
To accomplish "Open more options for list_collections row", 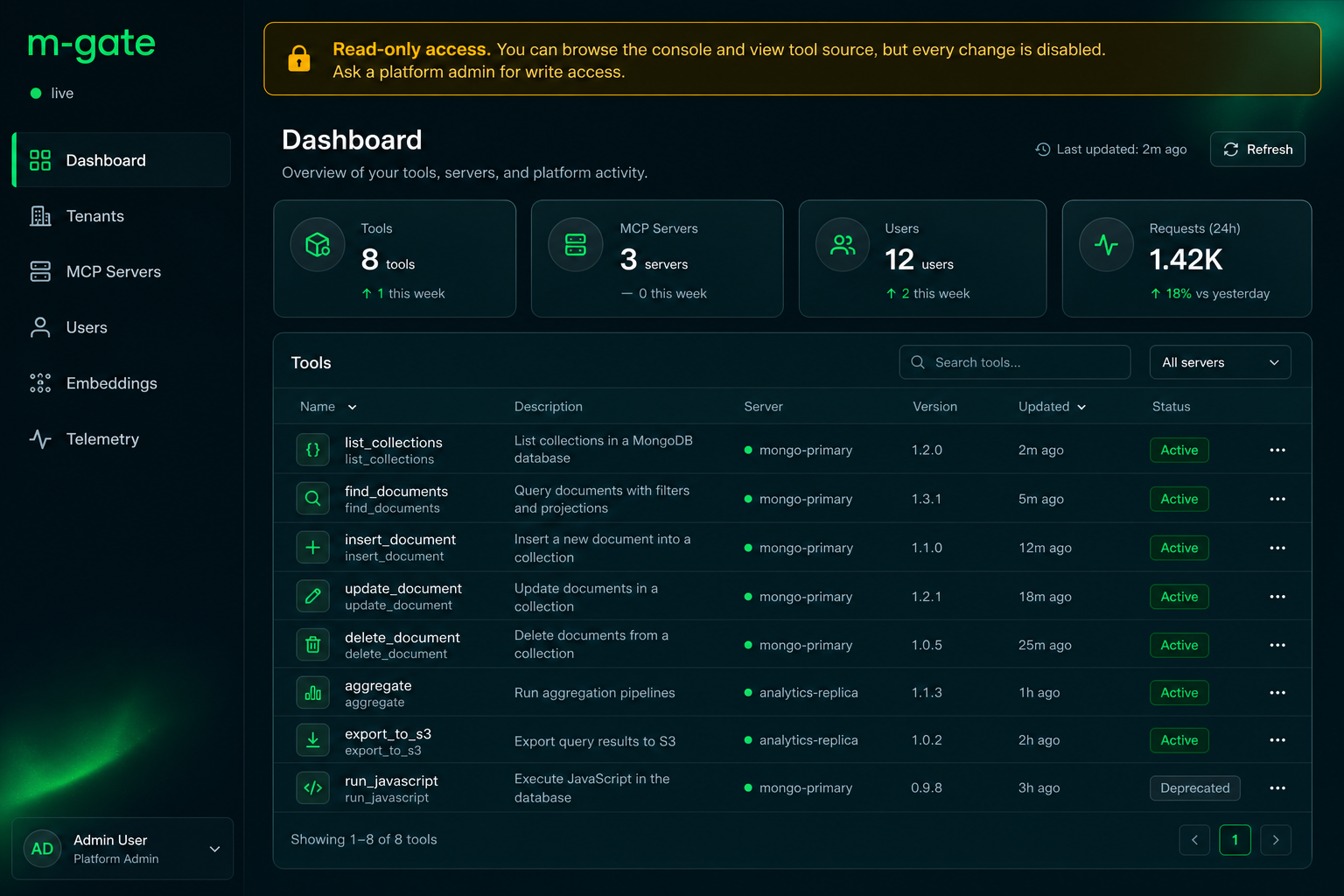I will pyautogui.click(x=1277, y=450).
